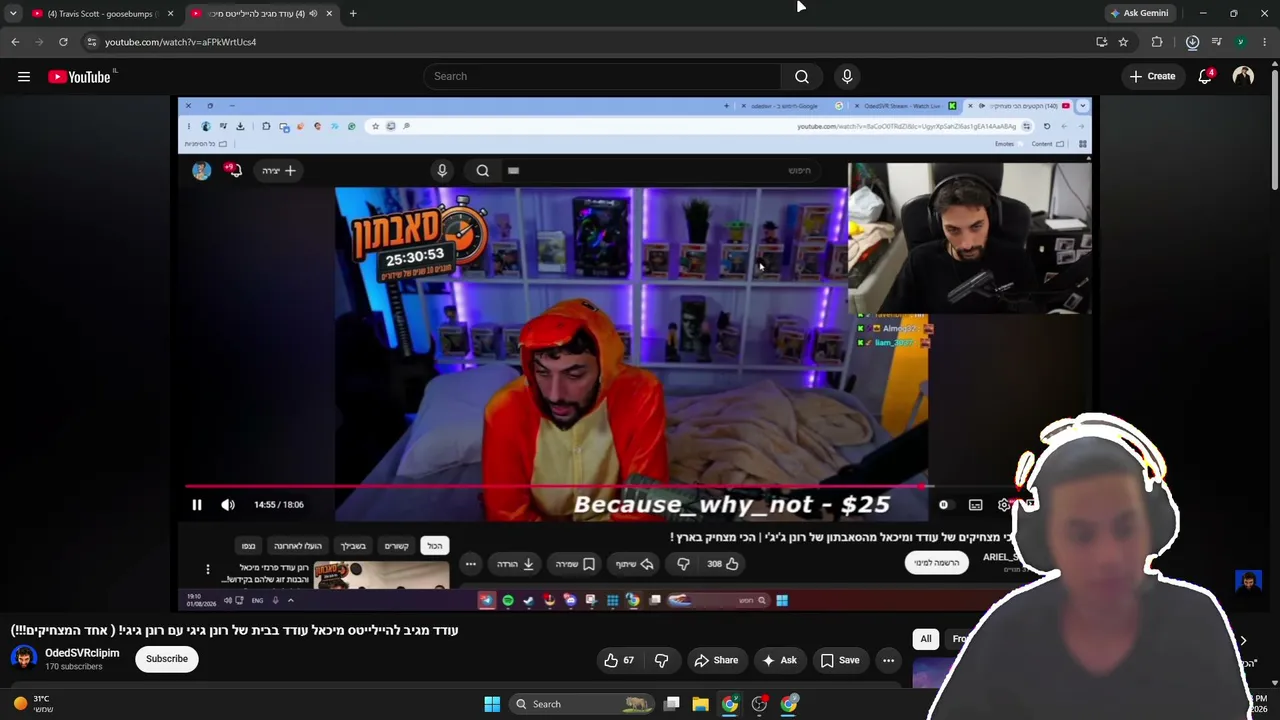Screen dimensions: 1280x720
Task: Open the YouTube guide hamburger menu
Action: point(24,77)
